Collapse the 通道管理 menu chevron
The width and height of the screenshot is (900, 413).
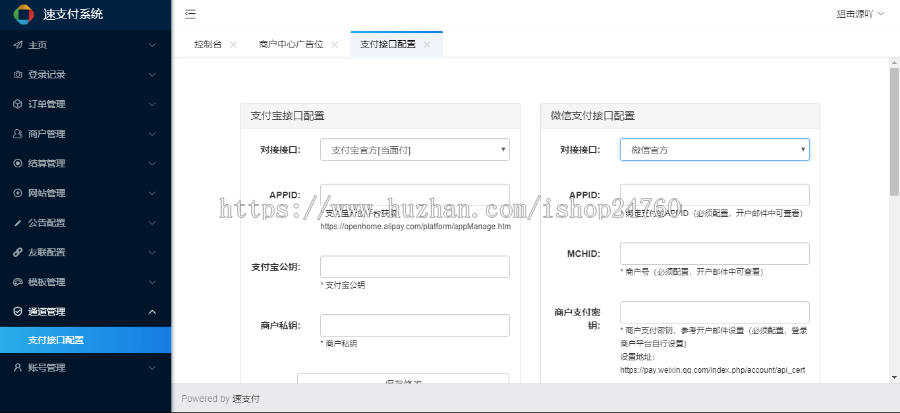[x=152, y=311]
